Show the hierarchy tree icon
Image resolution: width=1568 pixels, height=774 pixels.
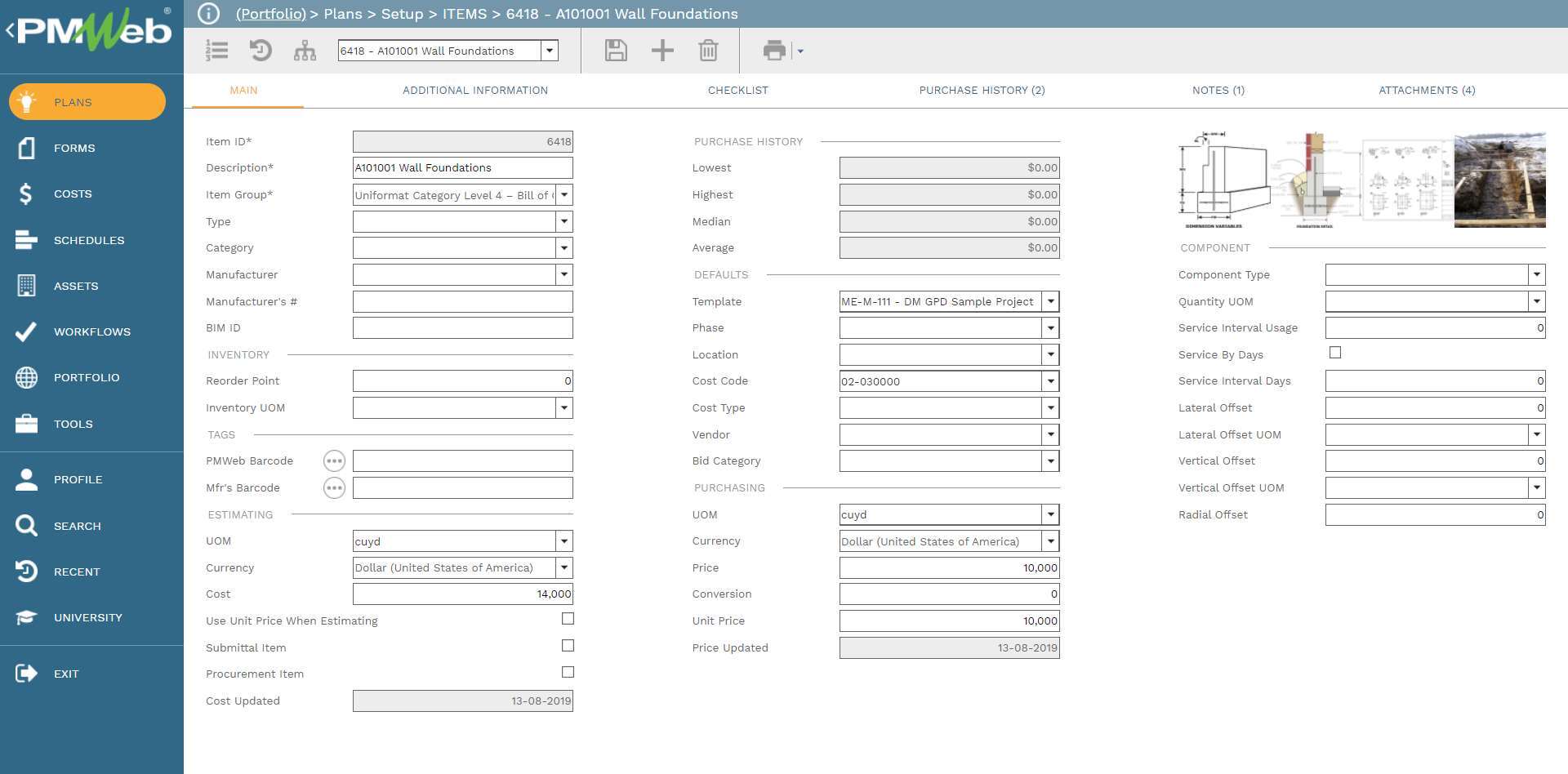[x=305, y=51]
